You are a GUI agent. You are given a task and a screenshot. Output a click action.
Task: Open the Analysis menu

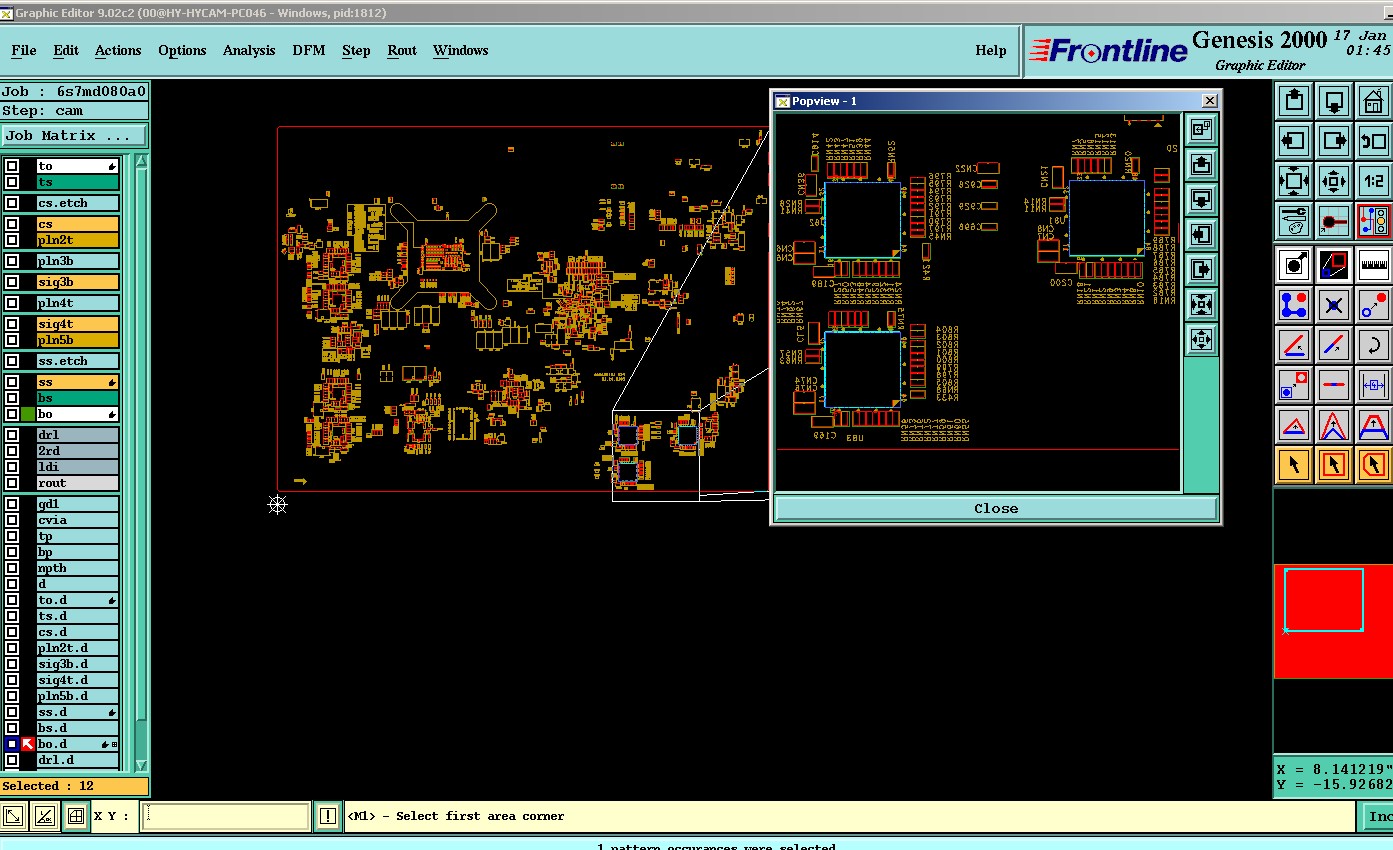coord(249,50)
